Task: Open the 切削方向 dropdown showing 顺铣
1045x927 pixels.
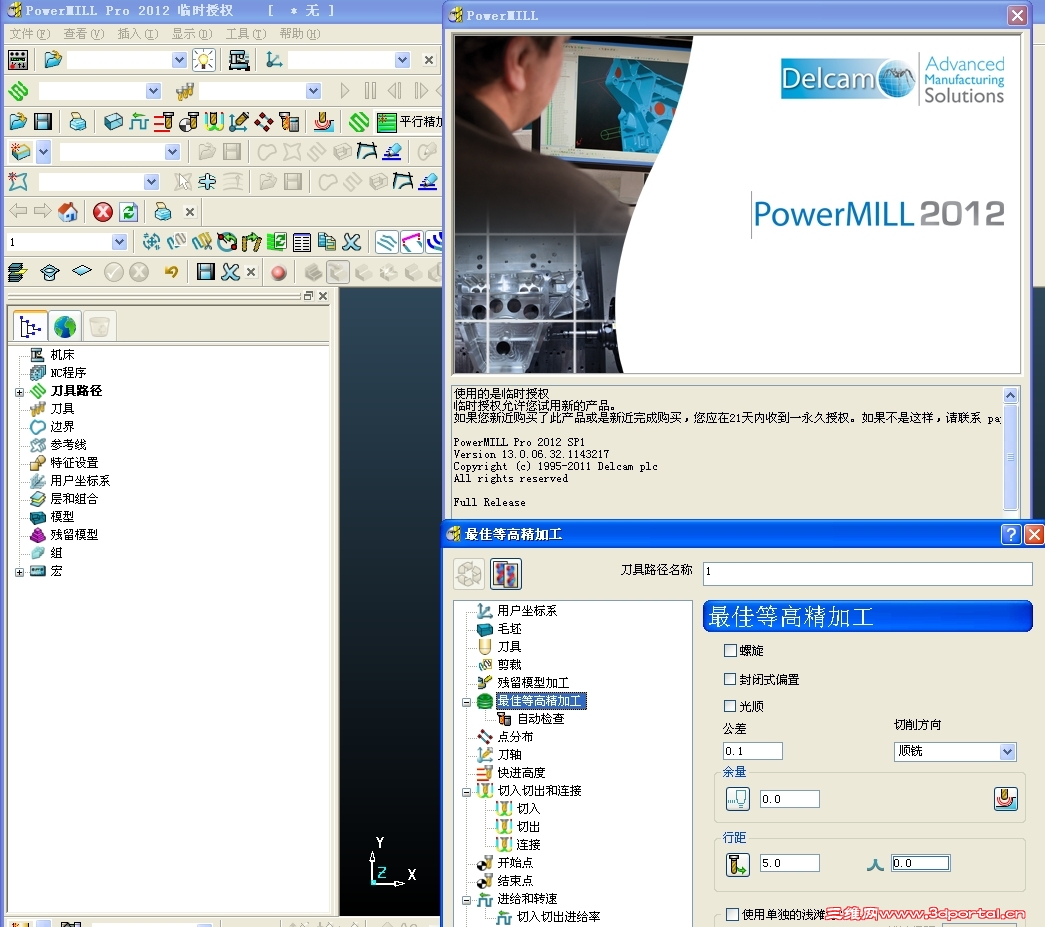Action: 954,752
